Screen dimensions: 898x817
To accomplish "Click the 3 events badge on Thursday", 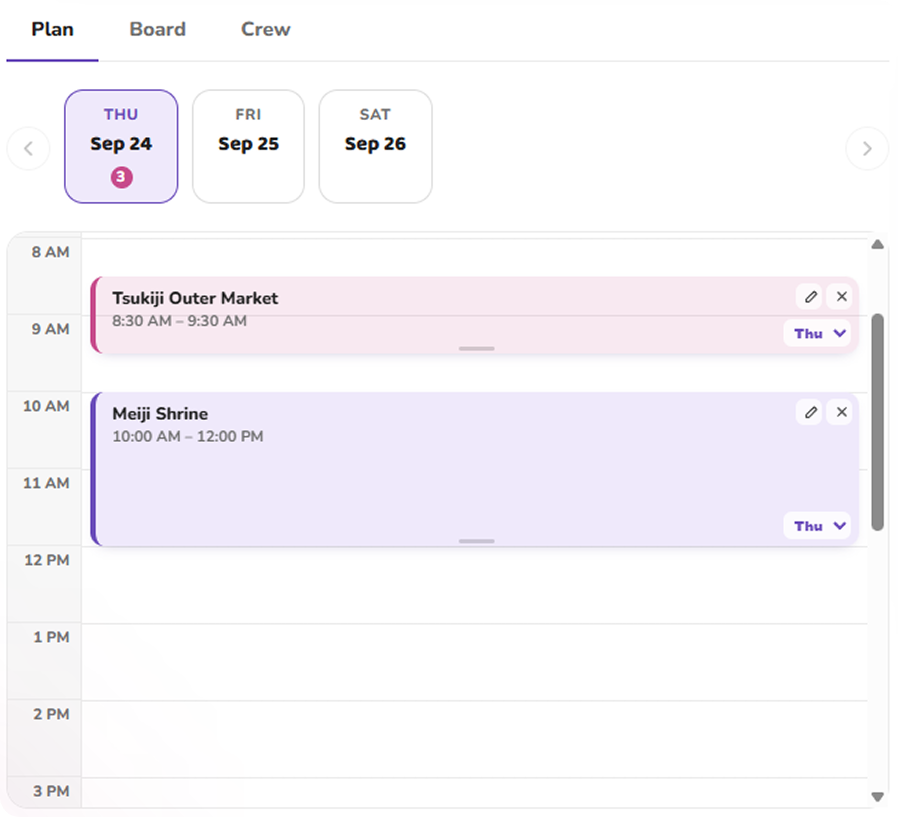I will (121, 177).
